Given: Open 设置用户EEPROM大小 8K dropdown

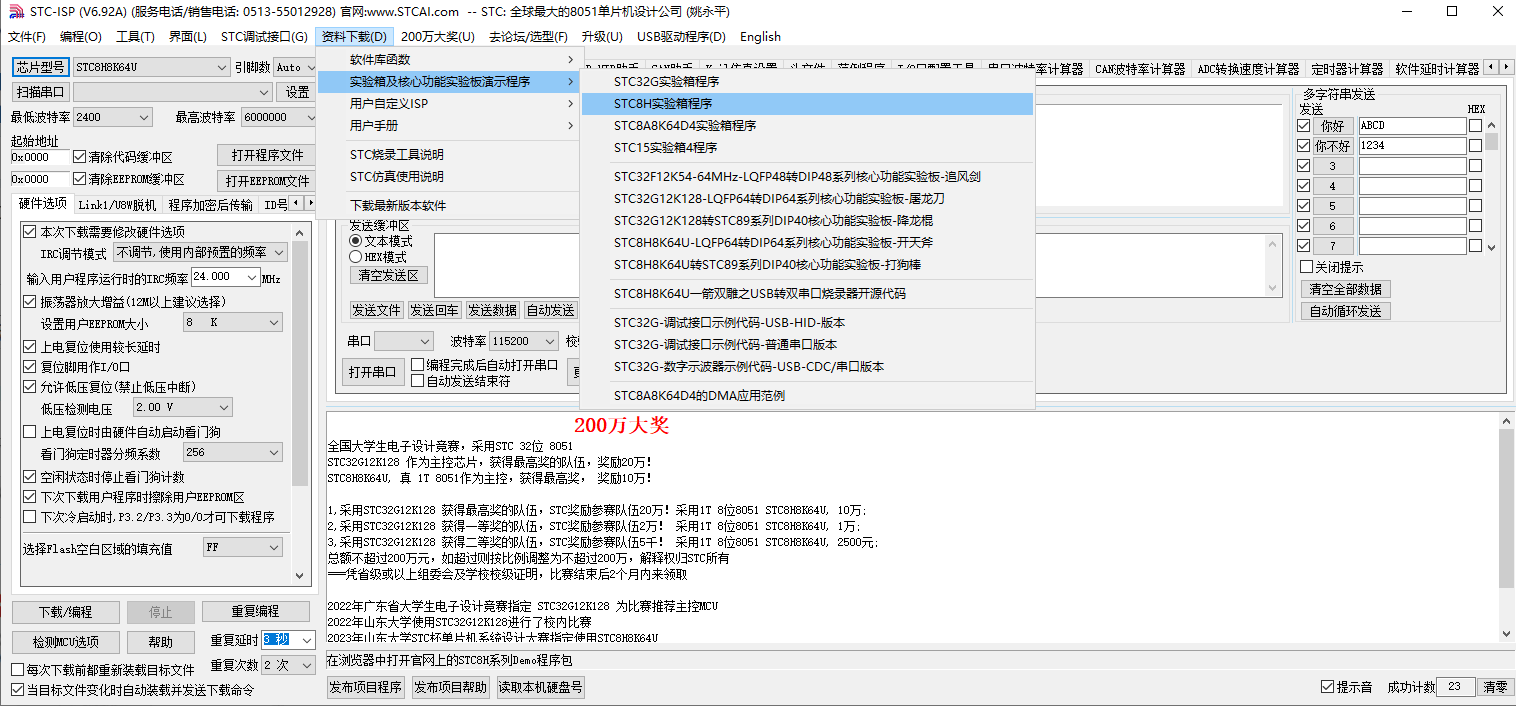Looking at the screenshot, I should pyautogui.click(x=232, y=323).
